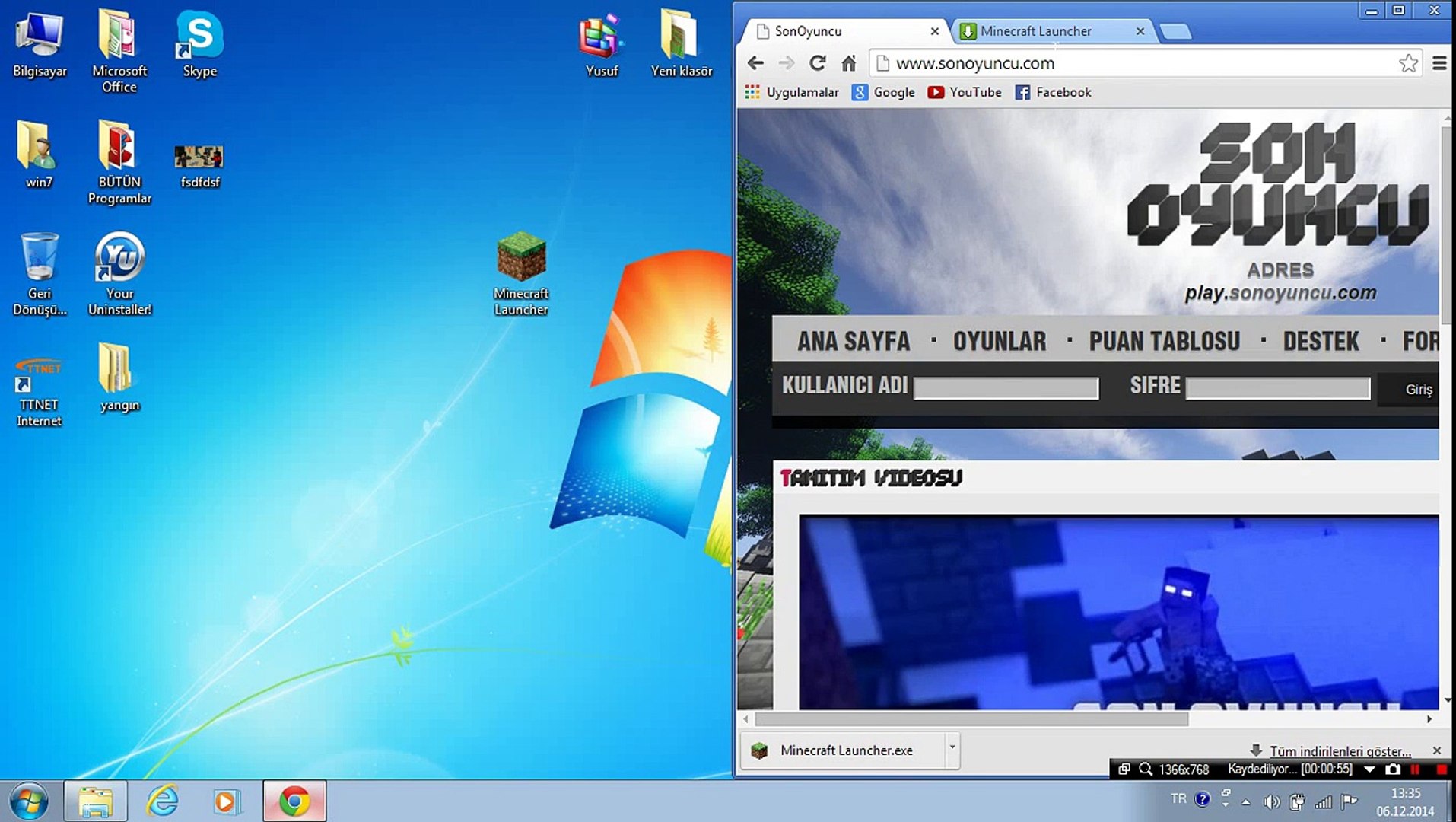The height and width of the screenshot is (822, 1456).
Task: Open the Windows Start menu
Action: click(x=29, y=801)
